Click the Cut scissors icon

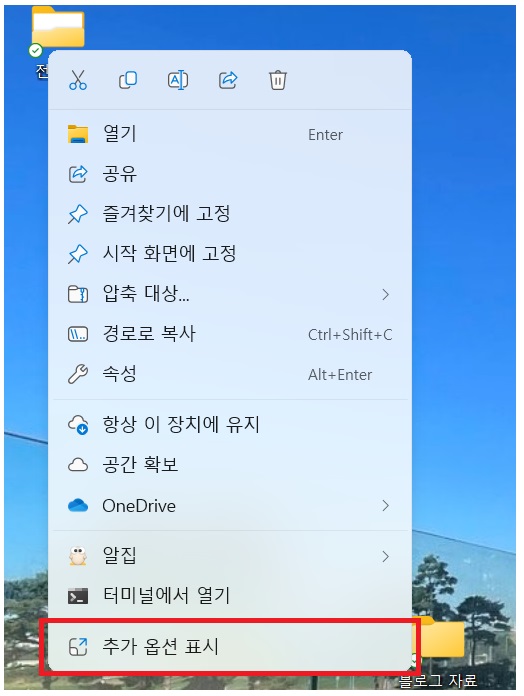(x=78, y=80)
